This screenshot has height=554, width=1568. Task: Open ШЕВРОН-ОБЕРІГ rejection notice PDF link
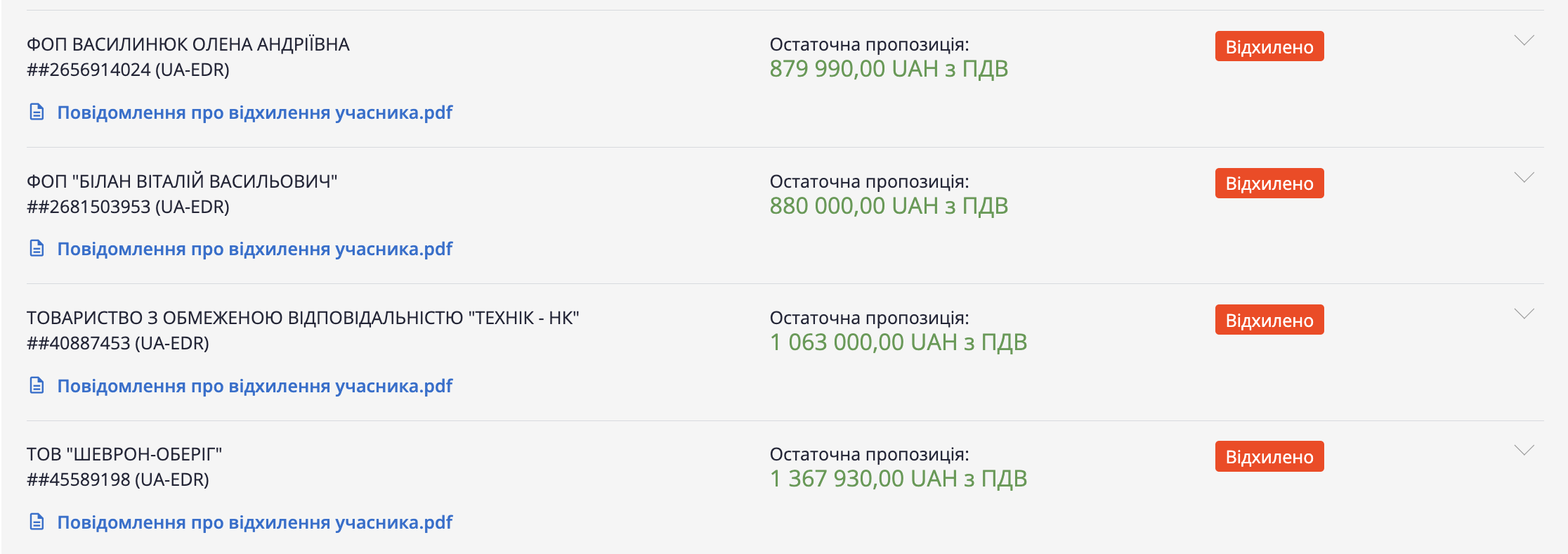(254, 522)
